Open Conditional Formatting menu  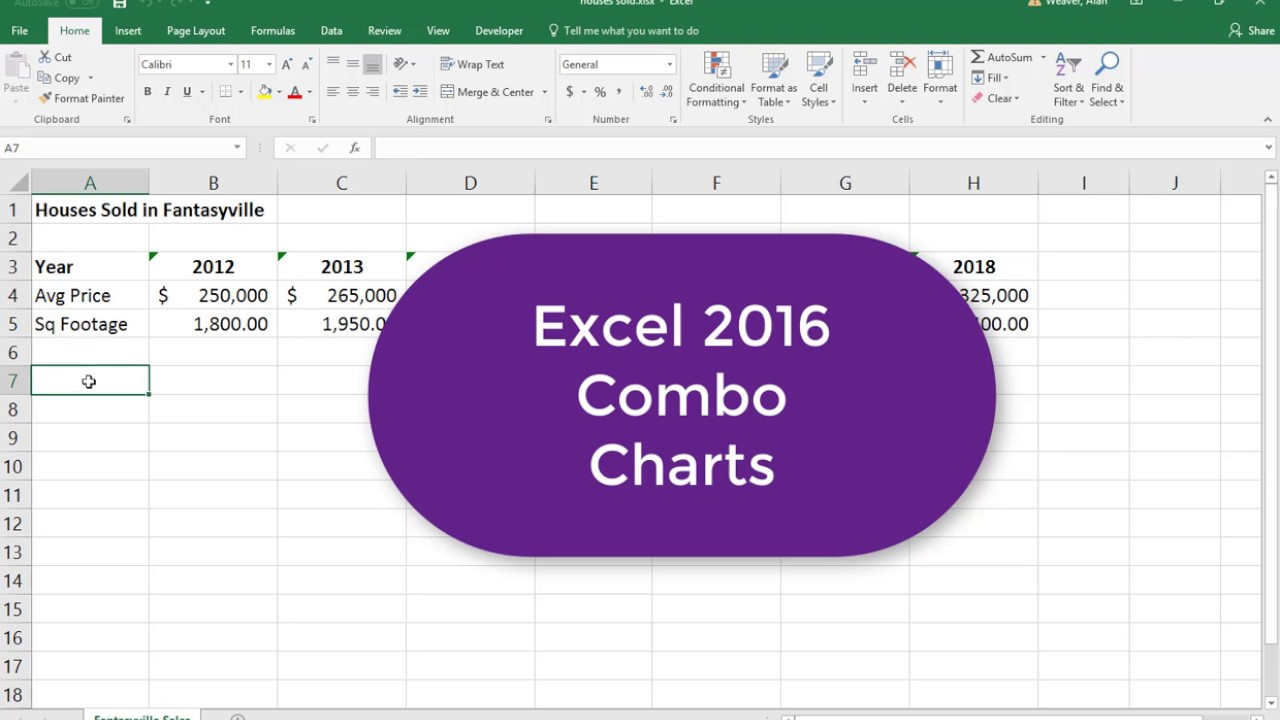[716, 80]
